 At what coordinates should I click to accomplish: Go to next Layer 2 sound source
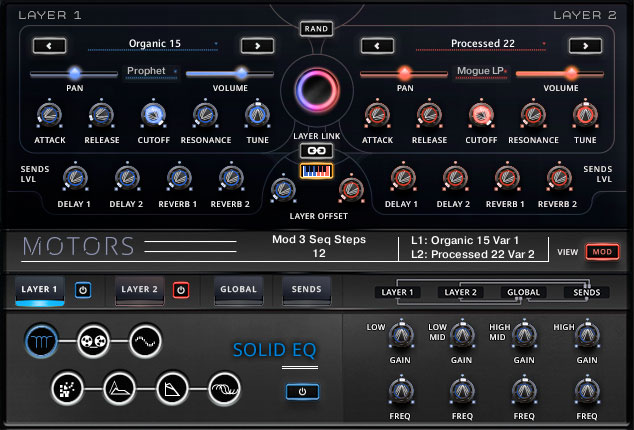click(585, 45)
